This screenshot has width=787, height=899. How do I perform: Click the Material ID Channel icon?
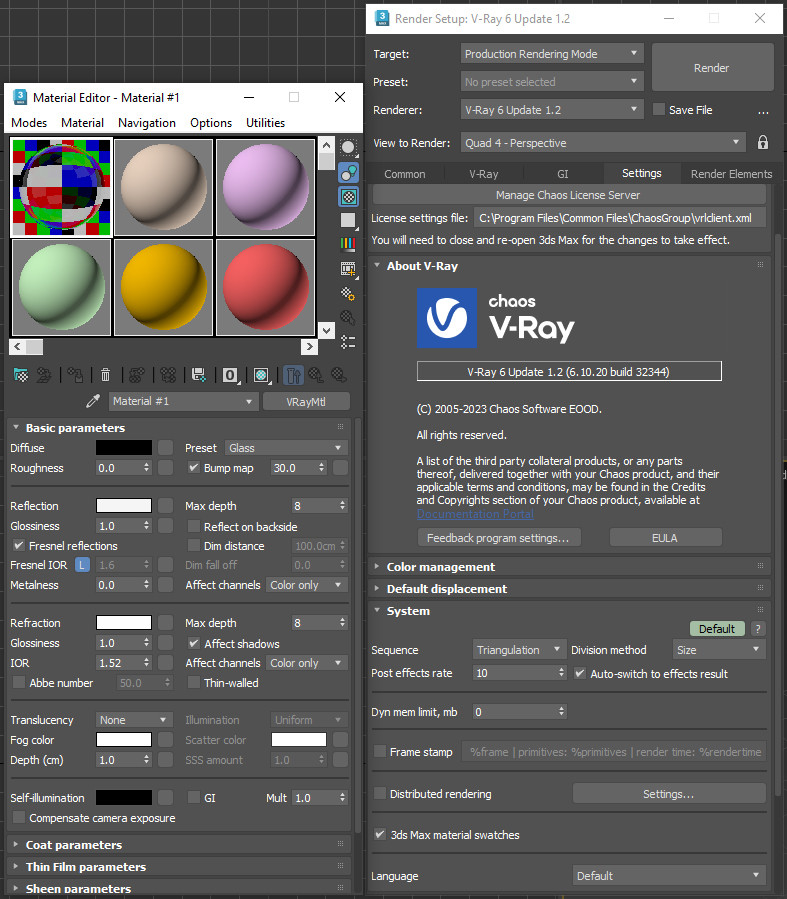click(230, 375)
